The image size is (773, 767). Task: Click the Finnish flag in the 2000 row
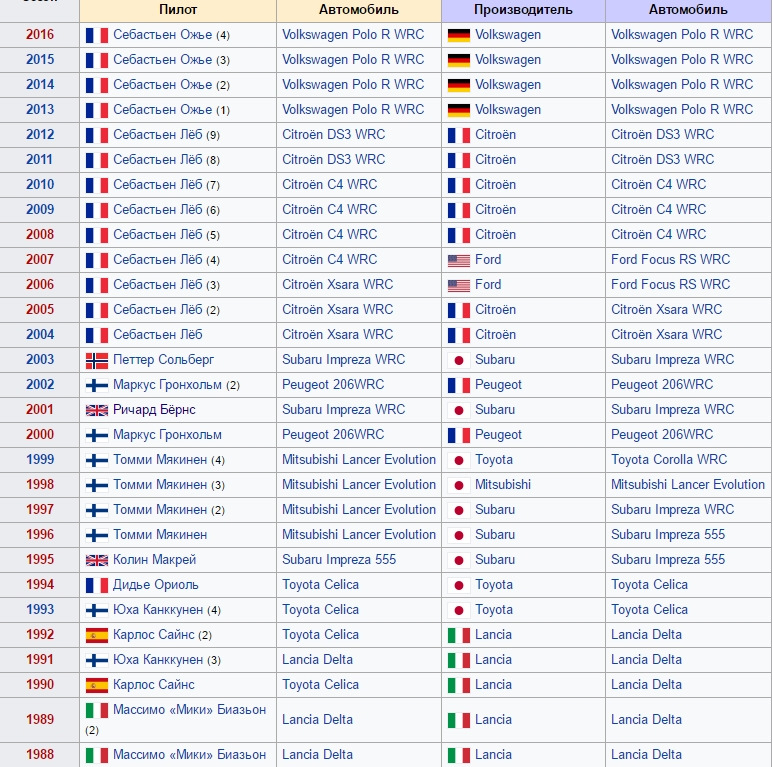coord(97,435)
